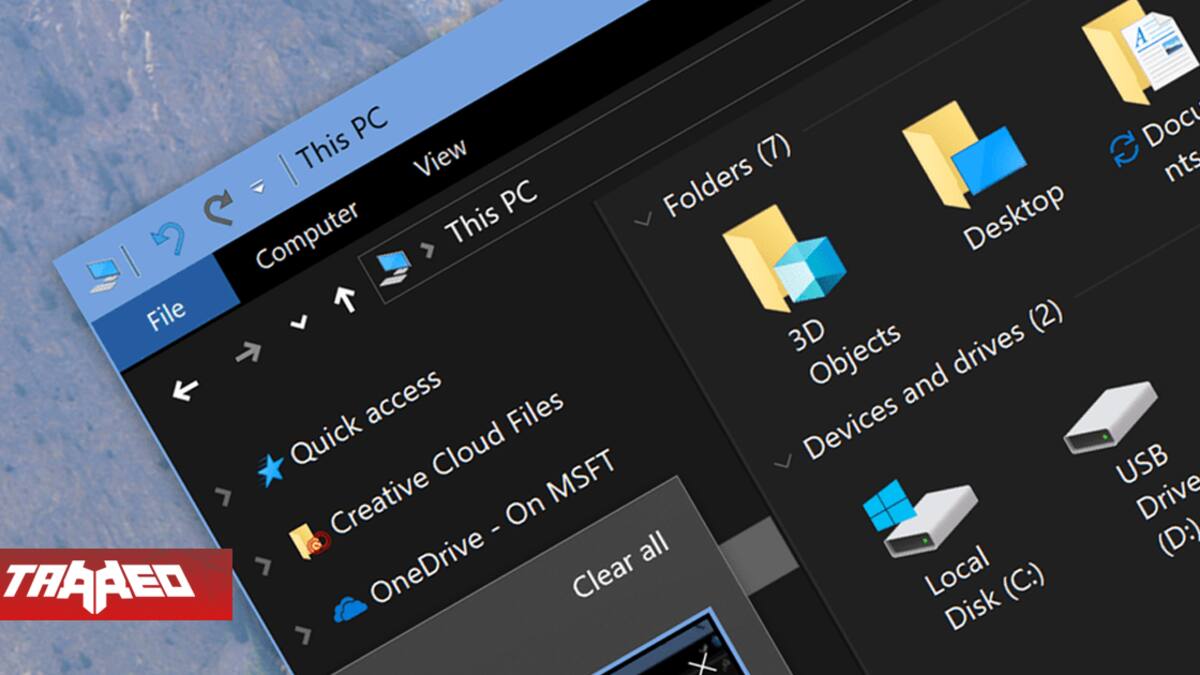Expand the Creative Cloud Files node

point(262,569)
